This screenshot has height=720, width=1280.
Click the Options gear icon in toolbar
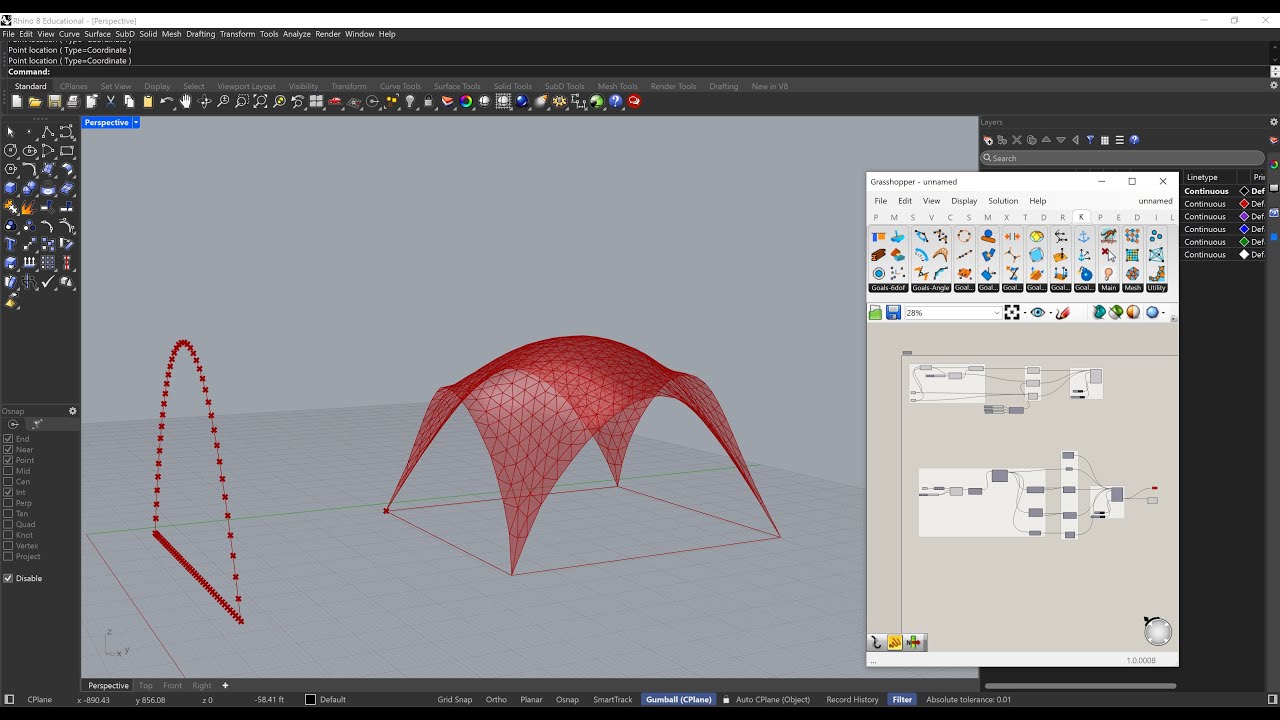point(559,101)
